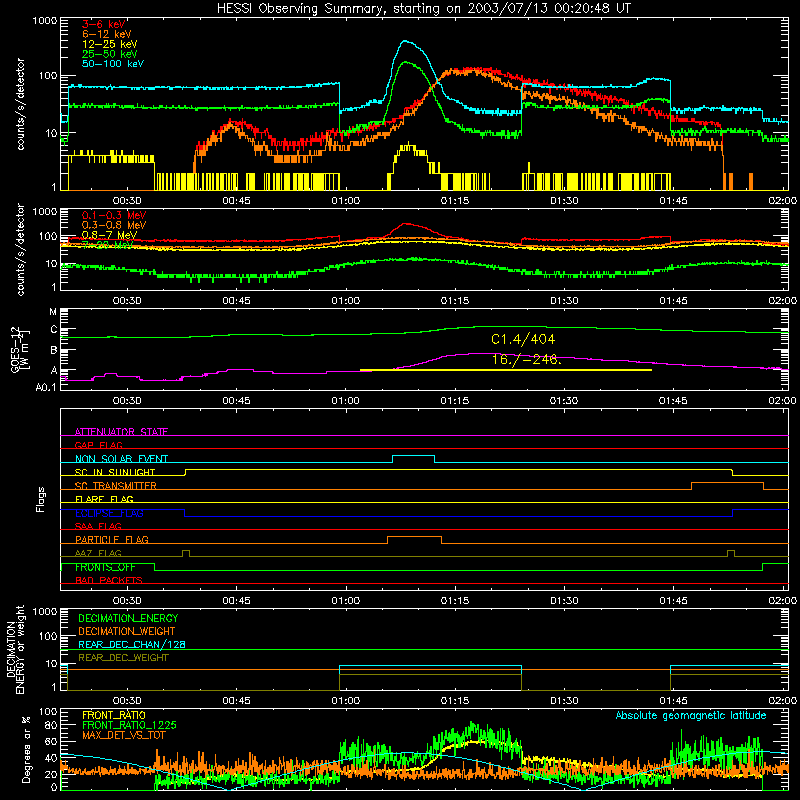Click counts/s/detector axis title of MeV panel

point(20,250)
